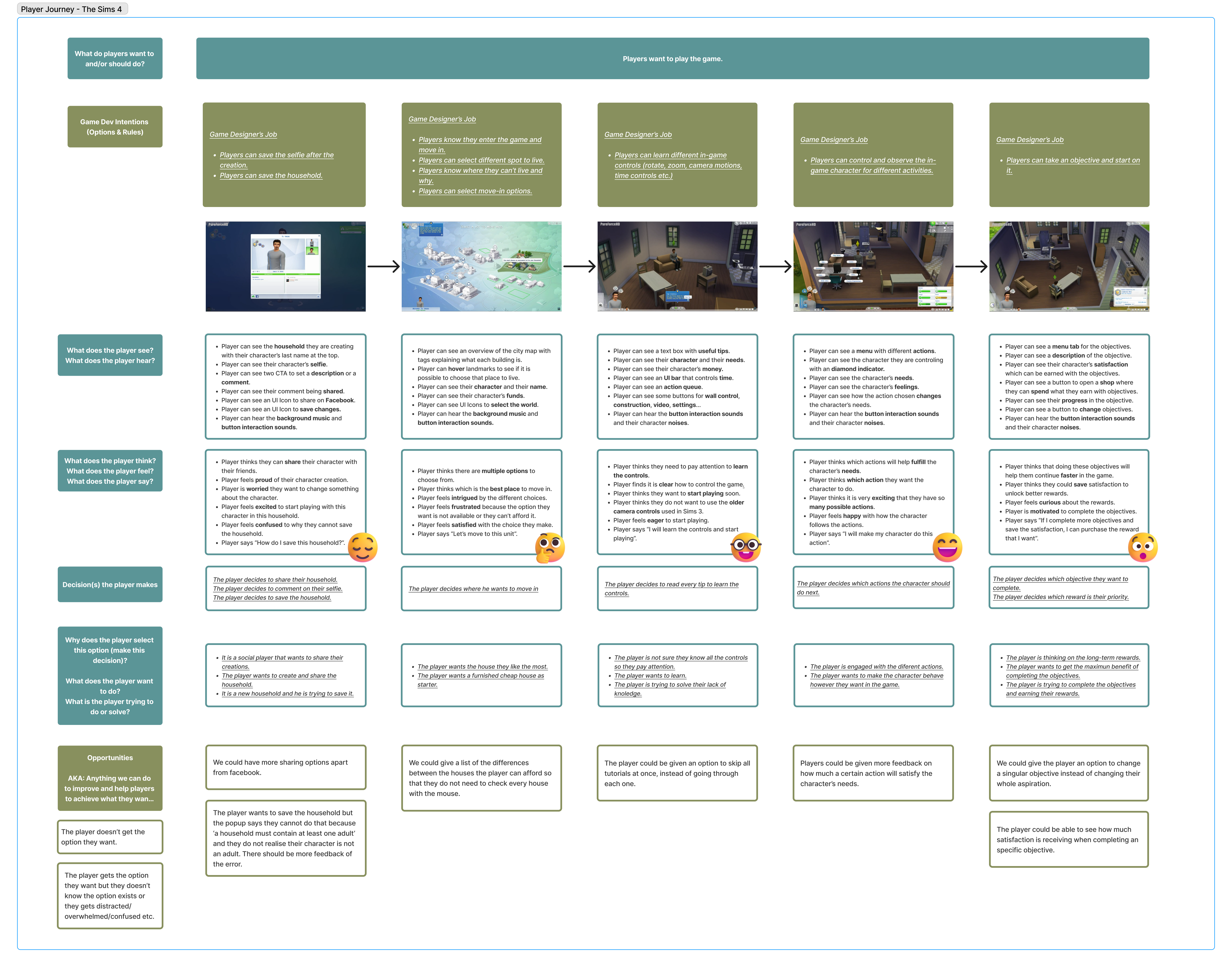Click the astonished flushed emoji sticker

tap(1143, 547)
